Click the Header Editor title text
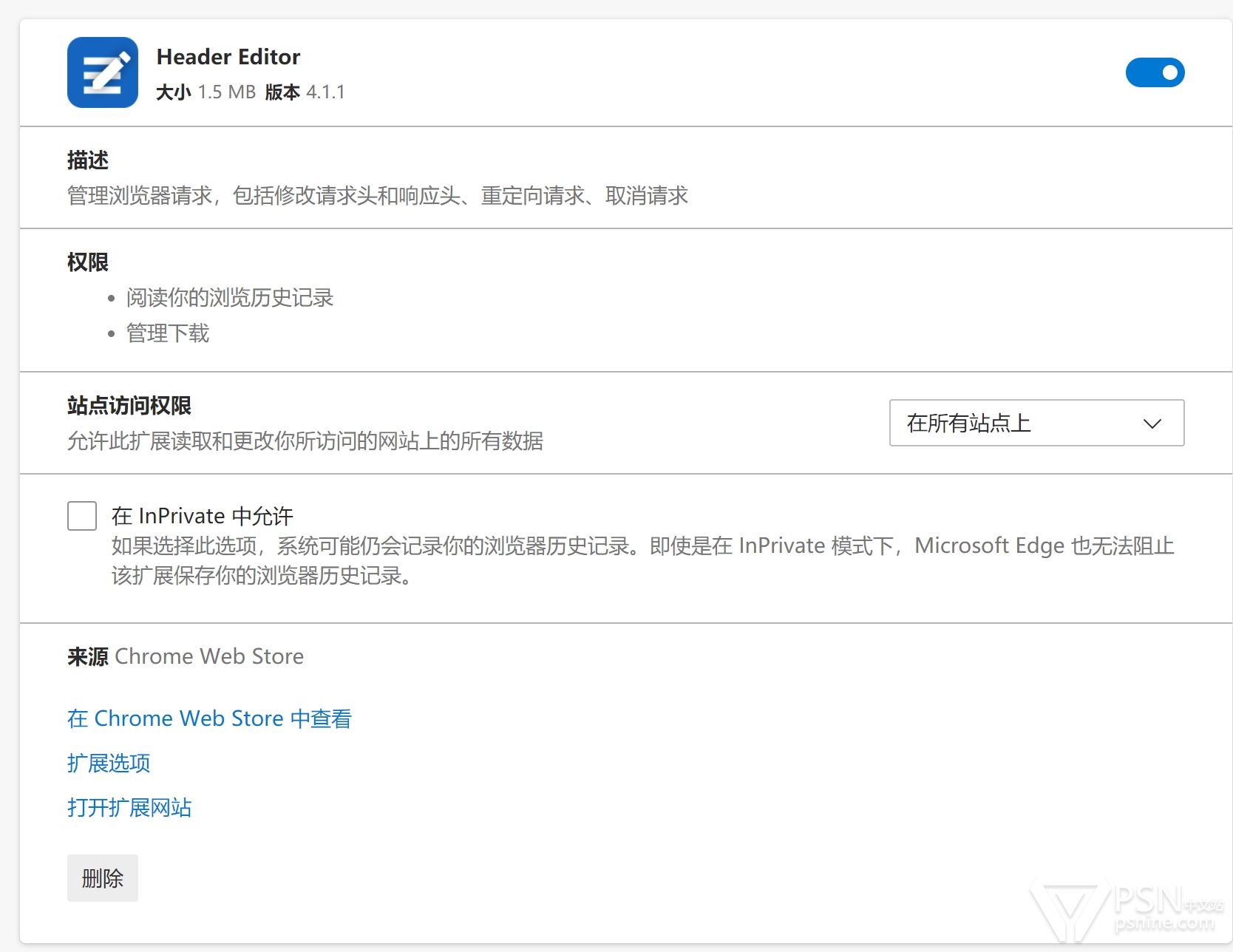1233x952 pixels. pos(228,57)
